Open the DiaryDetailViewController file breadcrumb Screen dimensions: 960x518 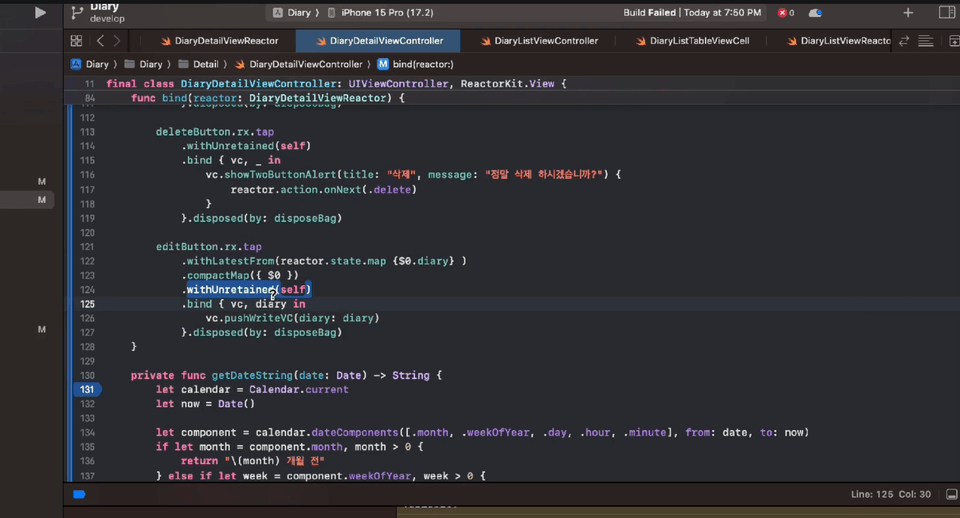coord(299,64)
